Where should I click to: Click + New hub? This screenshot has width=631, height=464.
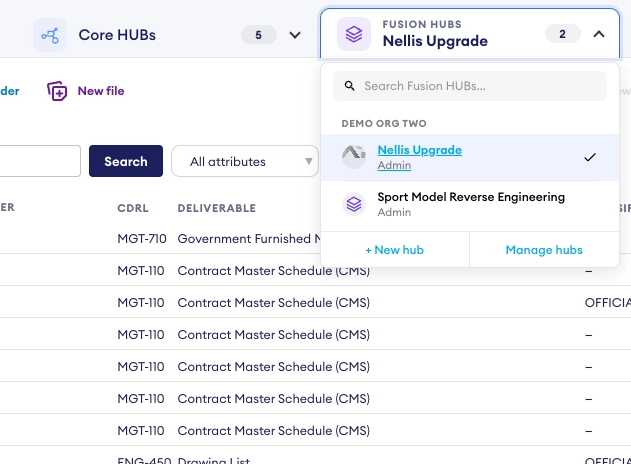point(394,250)
